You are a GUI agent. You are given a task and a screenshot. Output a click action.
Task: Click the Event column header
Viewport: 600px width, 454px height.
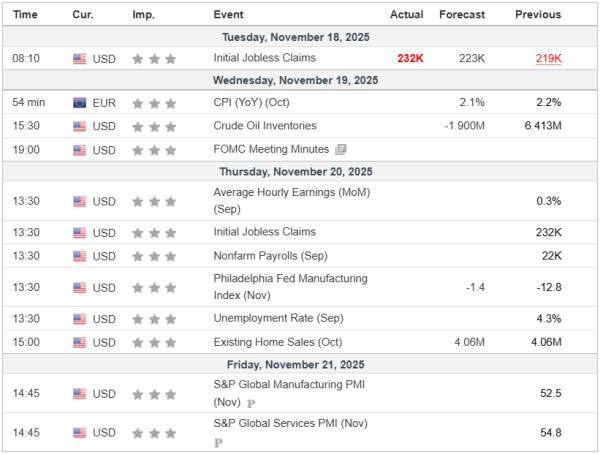229,15
